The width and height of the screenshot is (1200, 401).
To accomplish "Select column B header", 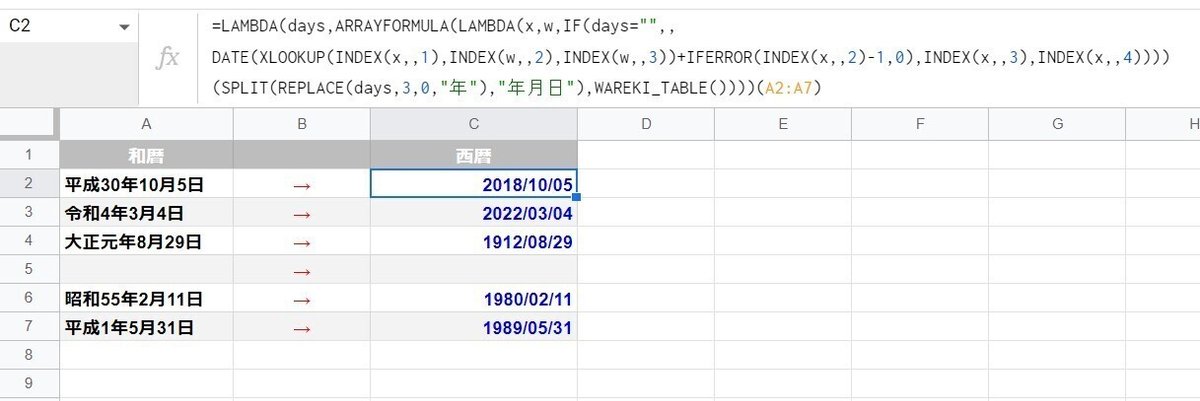I will point(302,124).
